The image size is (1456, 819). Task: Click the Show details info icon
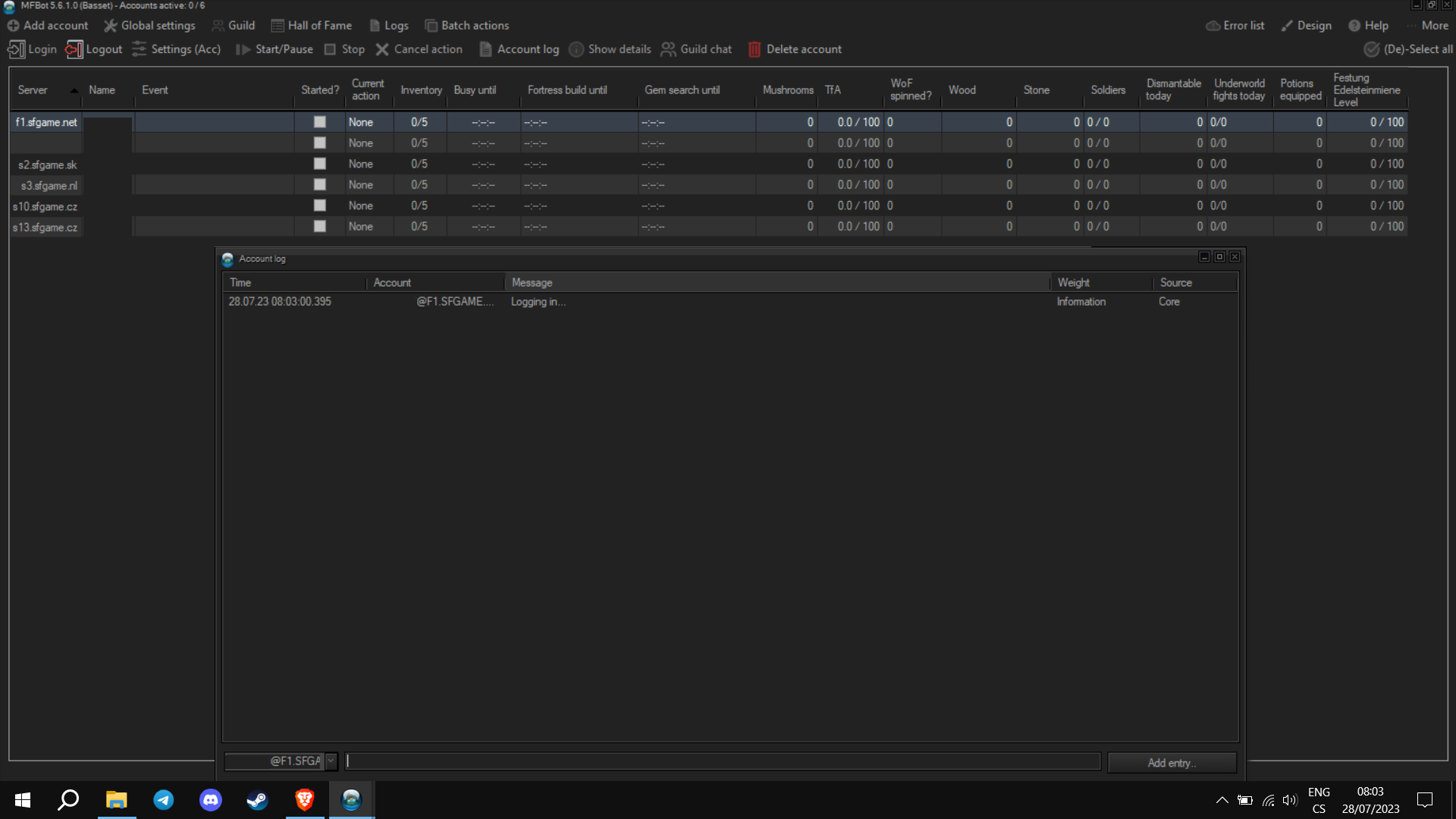tap(576, 49)
